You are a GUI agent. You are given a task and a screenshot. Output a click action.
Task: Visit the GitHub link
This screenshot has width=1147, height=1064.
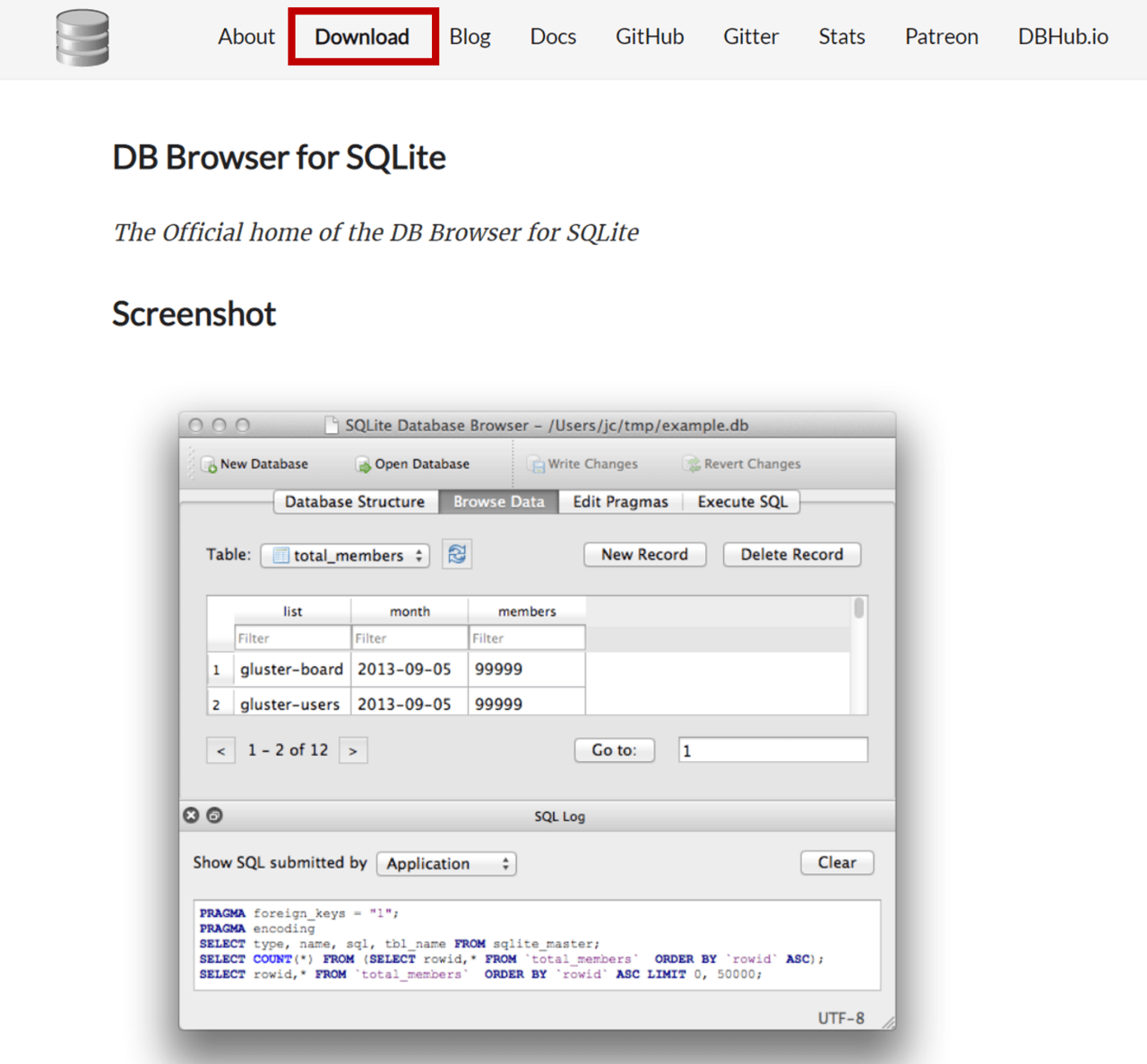click(650, 37)
